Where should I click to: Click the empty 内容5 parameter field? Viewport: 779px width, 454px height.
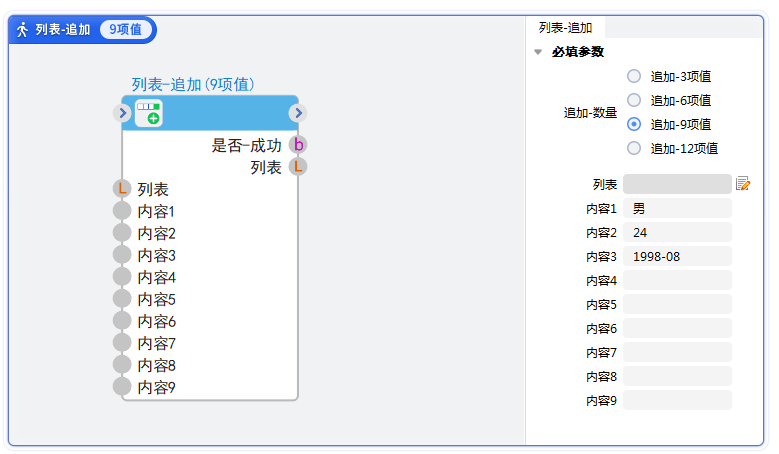click(x=677, y=304)
